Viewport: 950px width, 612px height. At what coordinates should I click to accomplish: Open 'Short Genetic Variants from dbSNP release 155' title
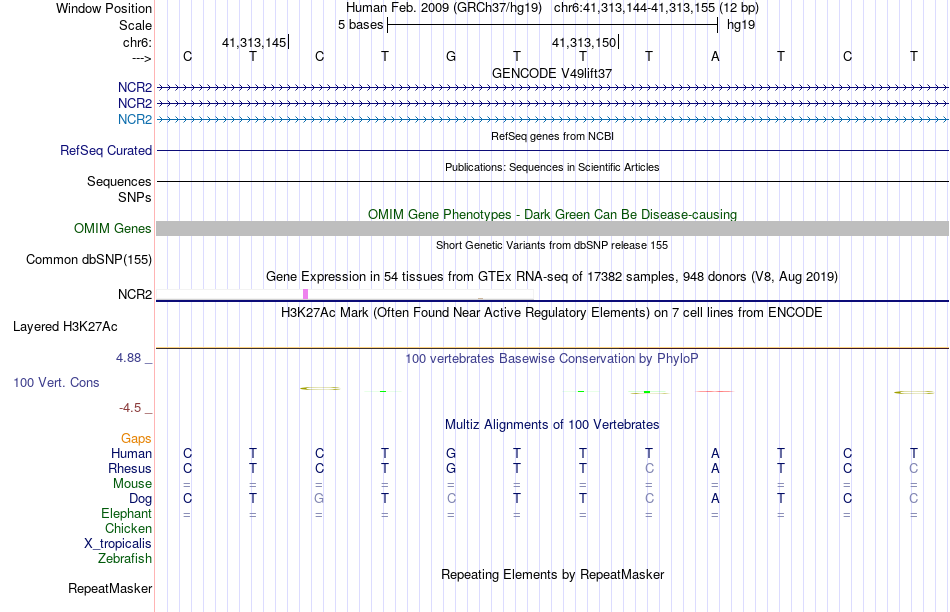(552, 245)
